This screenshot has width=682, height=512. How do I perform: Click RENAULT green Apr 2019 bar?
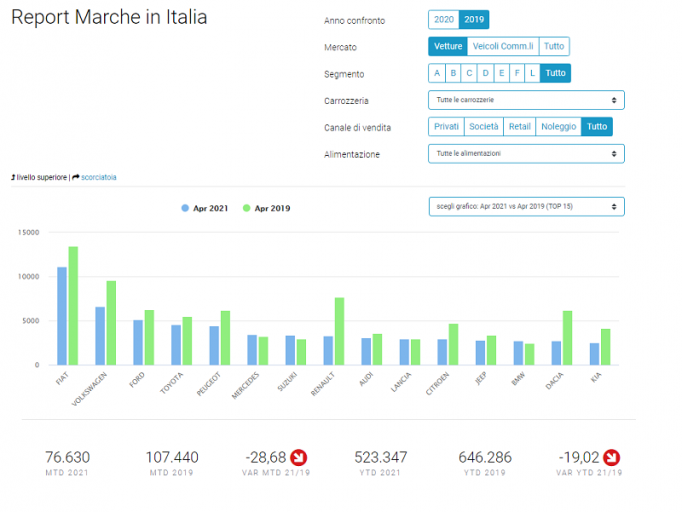coord(339,331)
